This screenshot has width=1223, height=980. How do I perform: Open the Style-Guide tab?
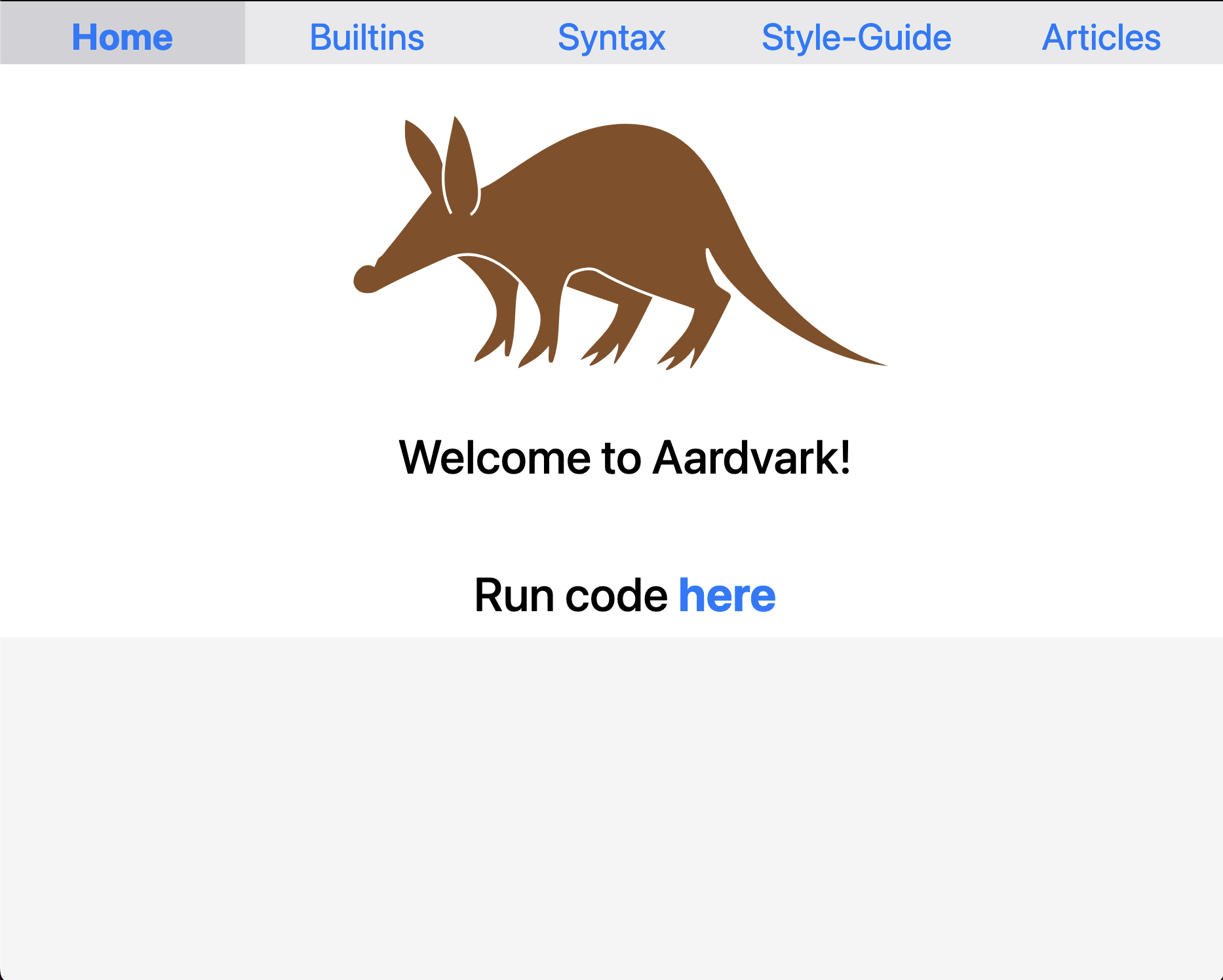tap(856, 37)
